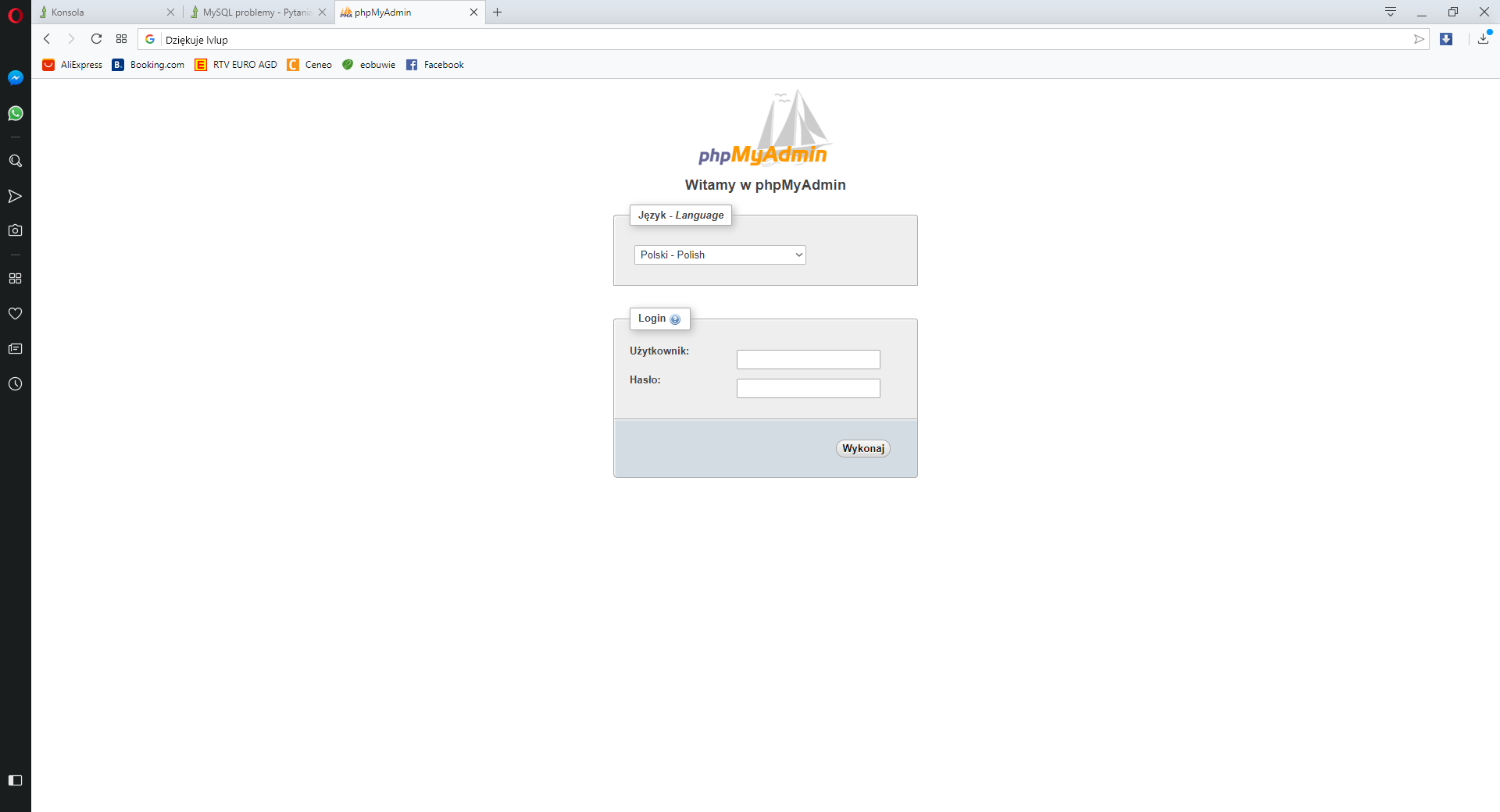
Task: Toggle the sidebar panel at bottom left
Action: [15, 781]
